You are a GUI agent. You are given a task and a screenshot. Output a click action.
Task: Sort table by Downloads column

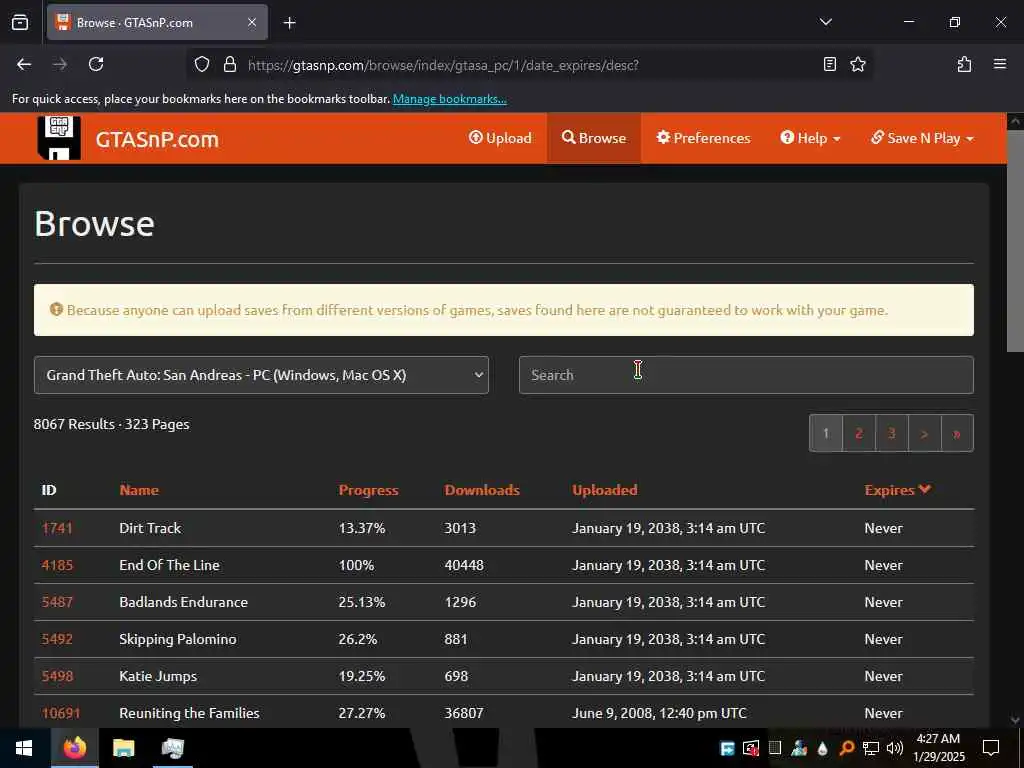coord(482,490)
